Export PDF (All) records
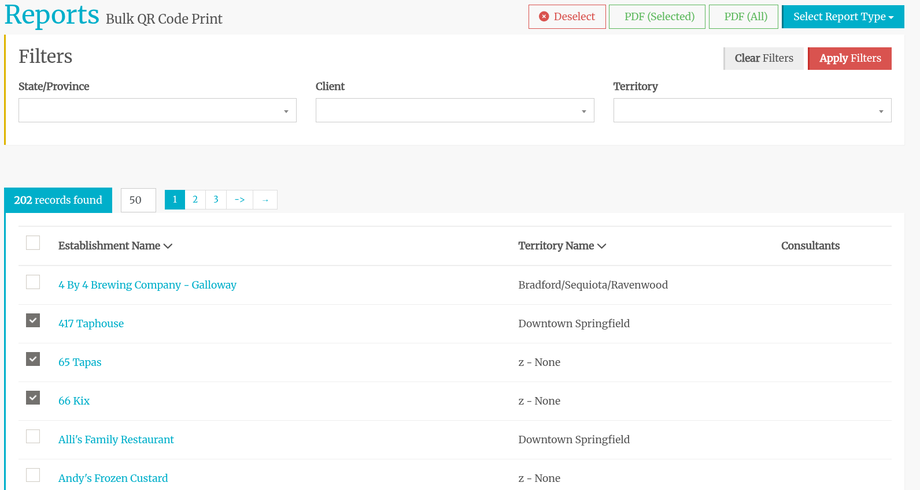This screenshot has height=490, width=920. (743, 17)
